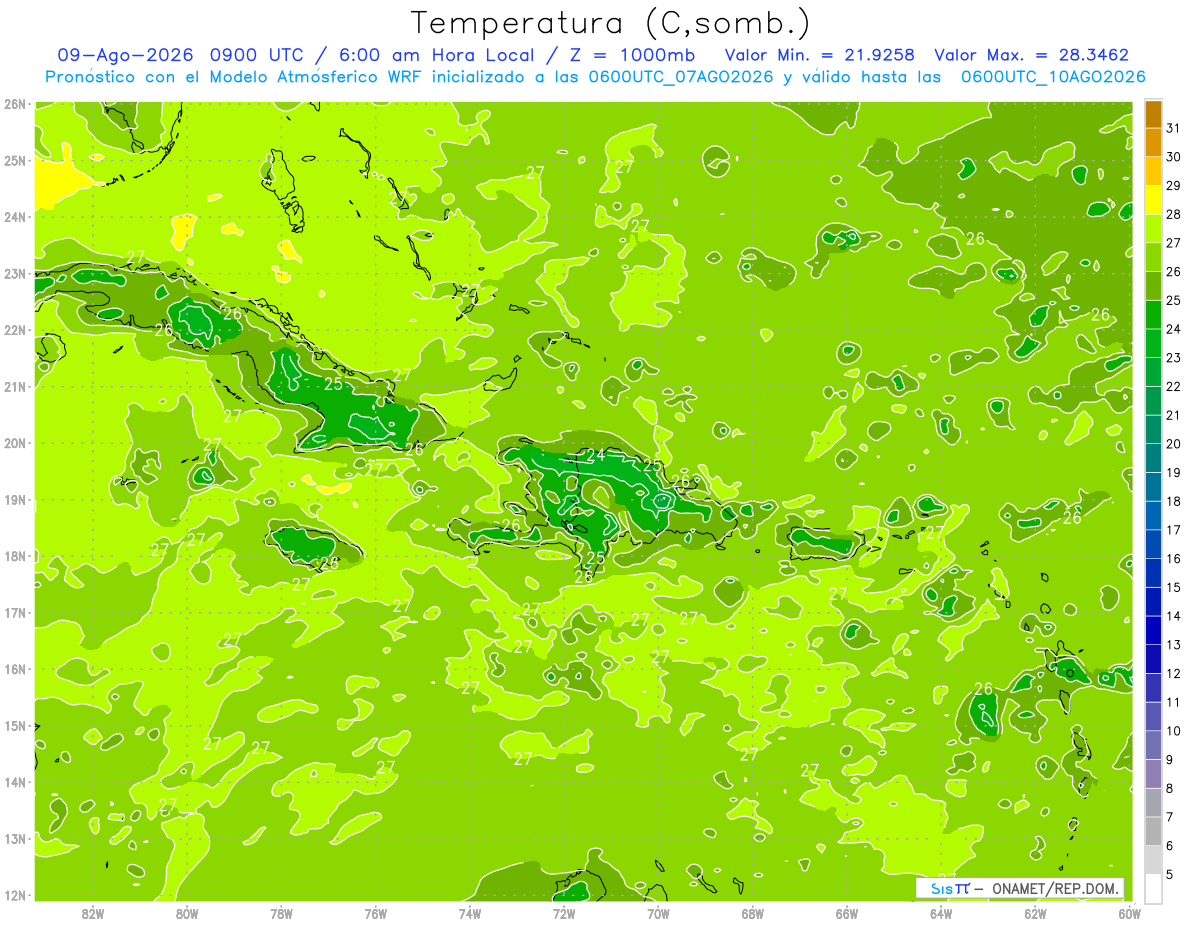Click the longitude label "60W"
Image resolution: width=1200 pixels, height=927 pixels.
(1129, 913)
